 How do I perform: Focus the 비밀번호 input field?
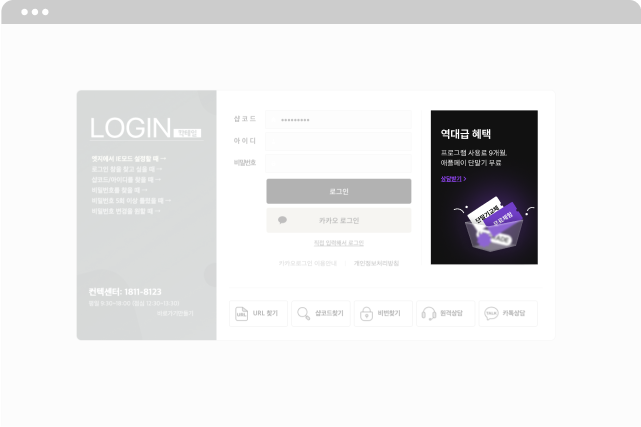[x=338, y=163]
